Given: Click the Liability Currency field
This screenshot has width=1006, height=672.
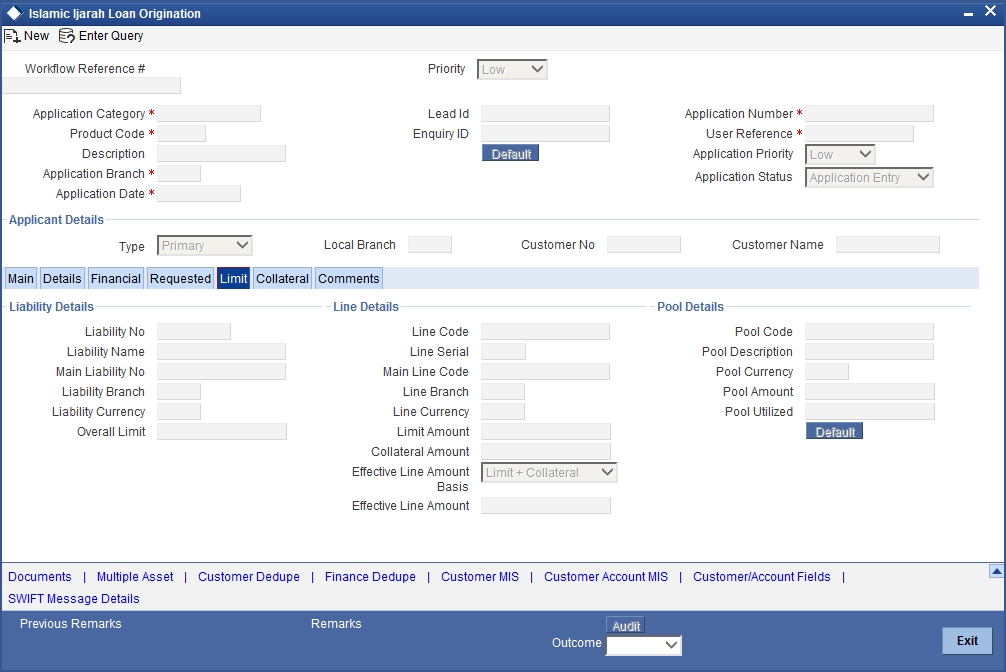Looking at the screenshot, I should point(179,411).
